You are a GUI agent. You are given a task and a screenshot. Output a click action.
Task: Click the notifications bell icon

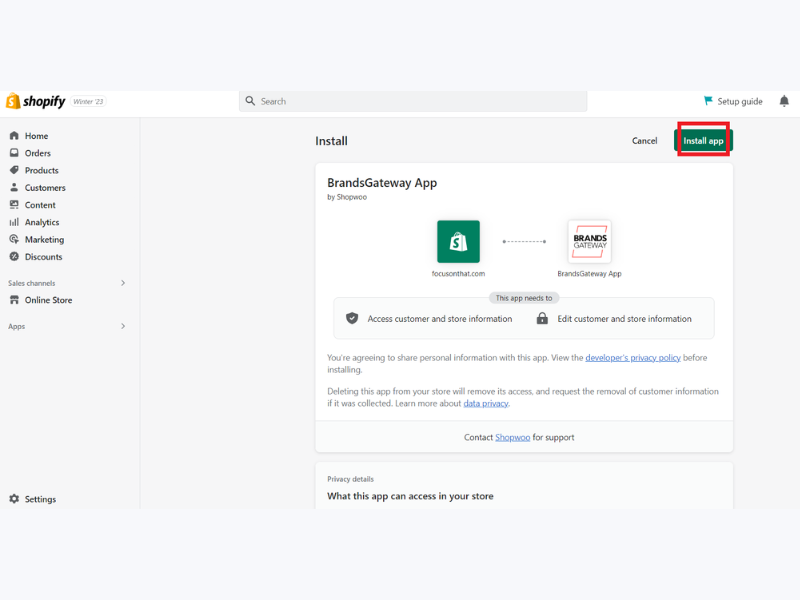click(x=784, y=101)
